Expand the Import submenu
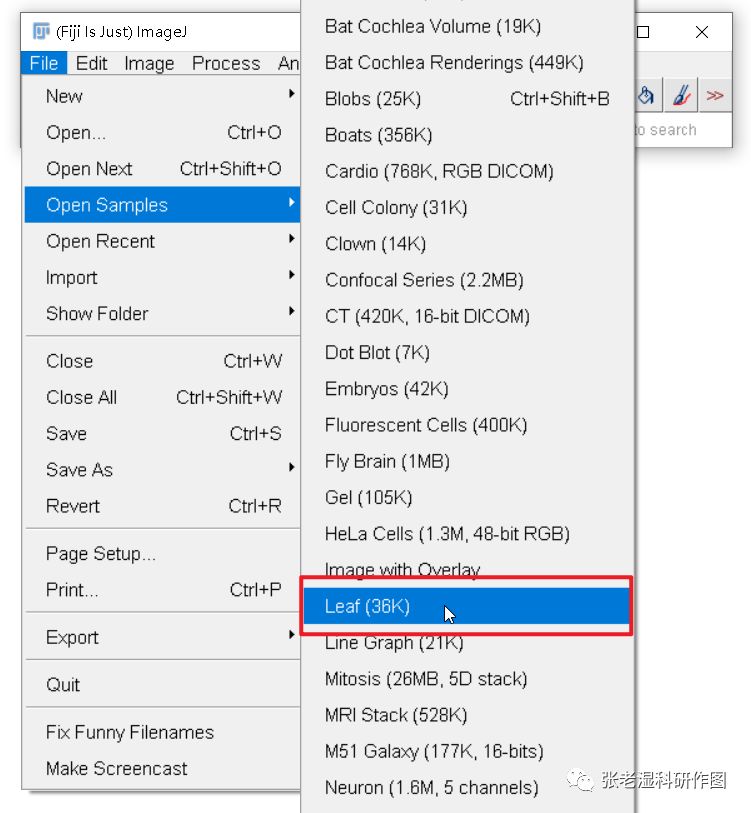 [162, 277]
